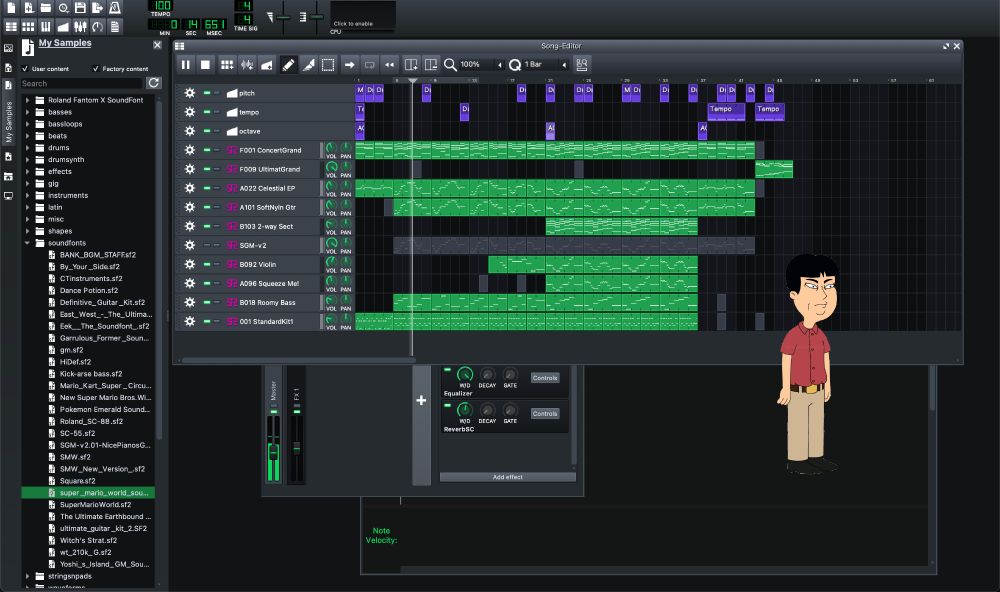Unmute the SGM-v2 track
The image size is (1000, 592).
[207, 245]
